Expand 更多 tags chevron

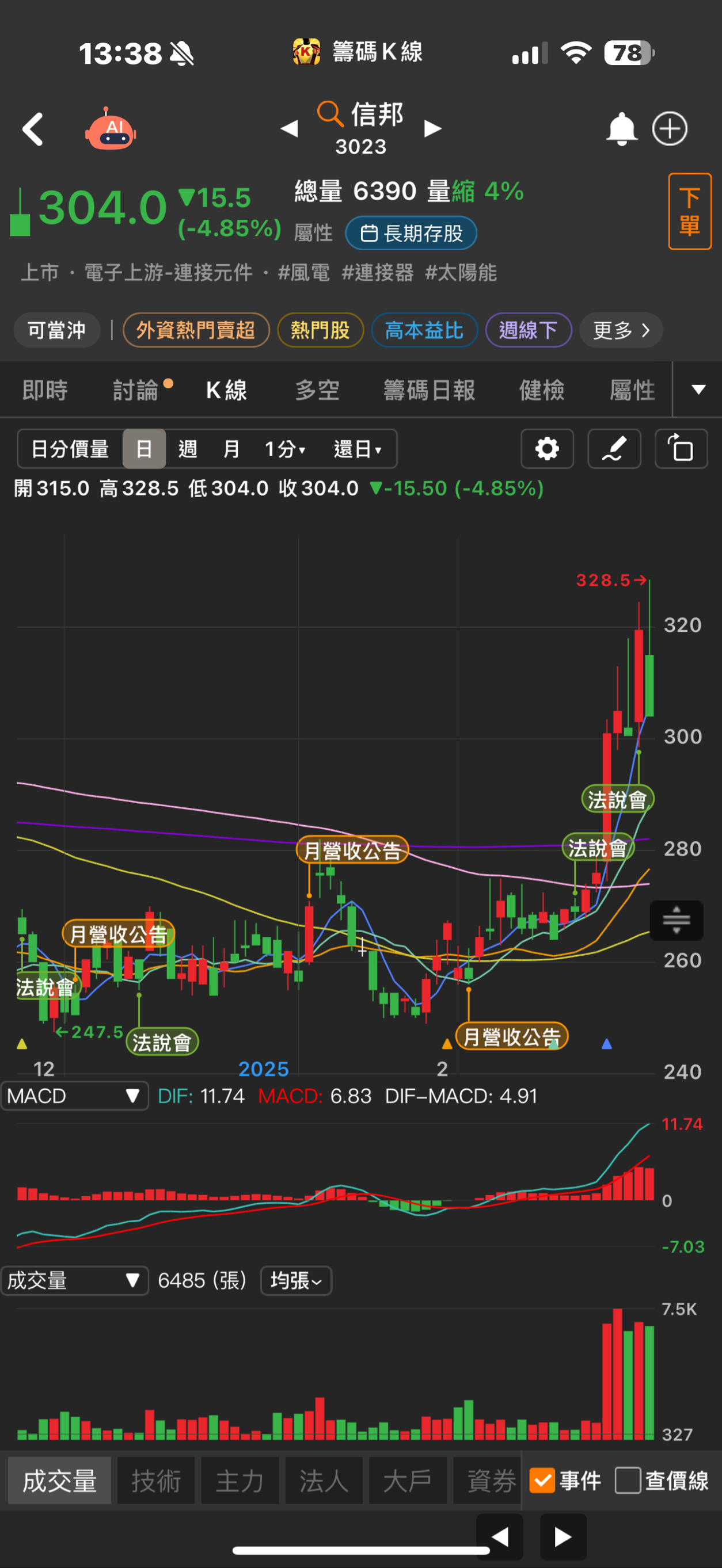[621, 330]
